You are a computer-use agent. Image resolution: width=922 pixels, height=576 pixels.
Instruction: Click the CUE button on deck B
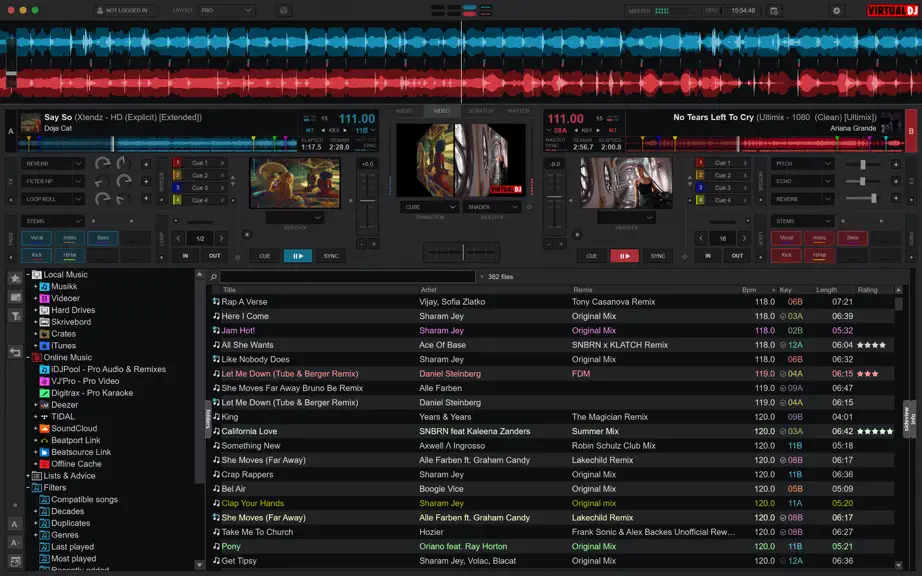coord(592,256)
